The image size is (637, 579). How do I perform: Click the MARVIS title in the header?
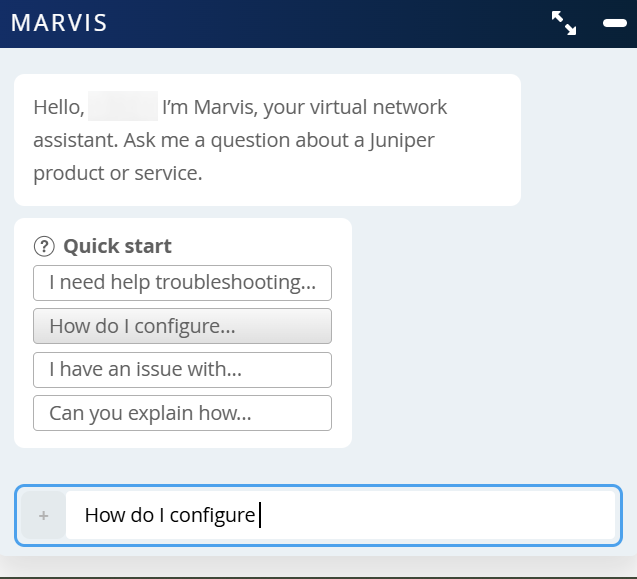pos(59,23)
